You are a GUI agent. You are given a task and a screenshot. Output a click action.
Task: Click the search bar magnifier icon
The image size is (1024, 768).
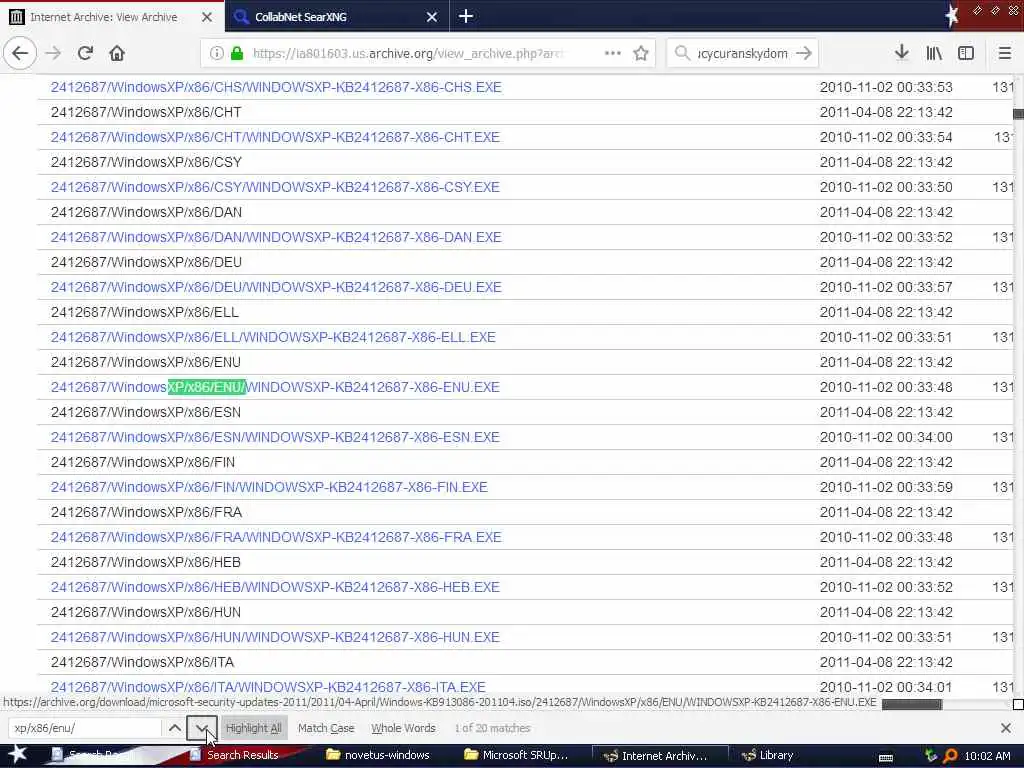[682, 53]
